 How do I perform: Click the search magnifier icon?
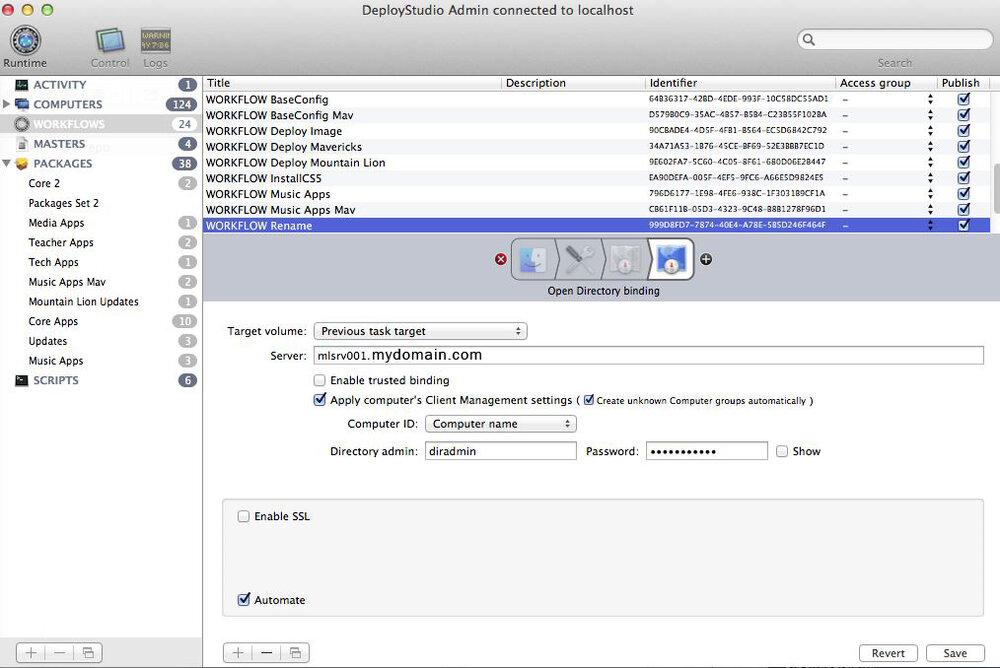(x=809, y=40)
